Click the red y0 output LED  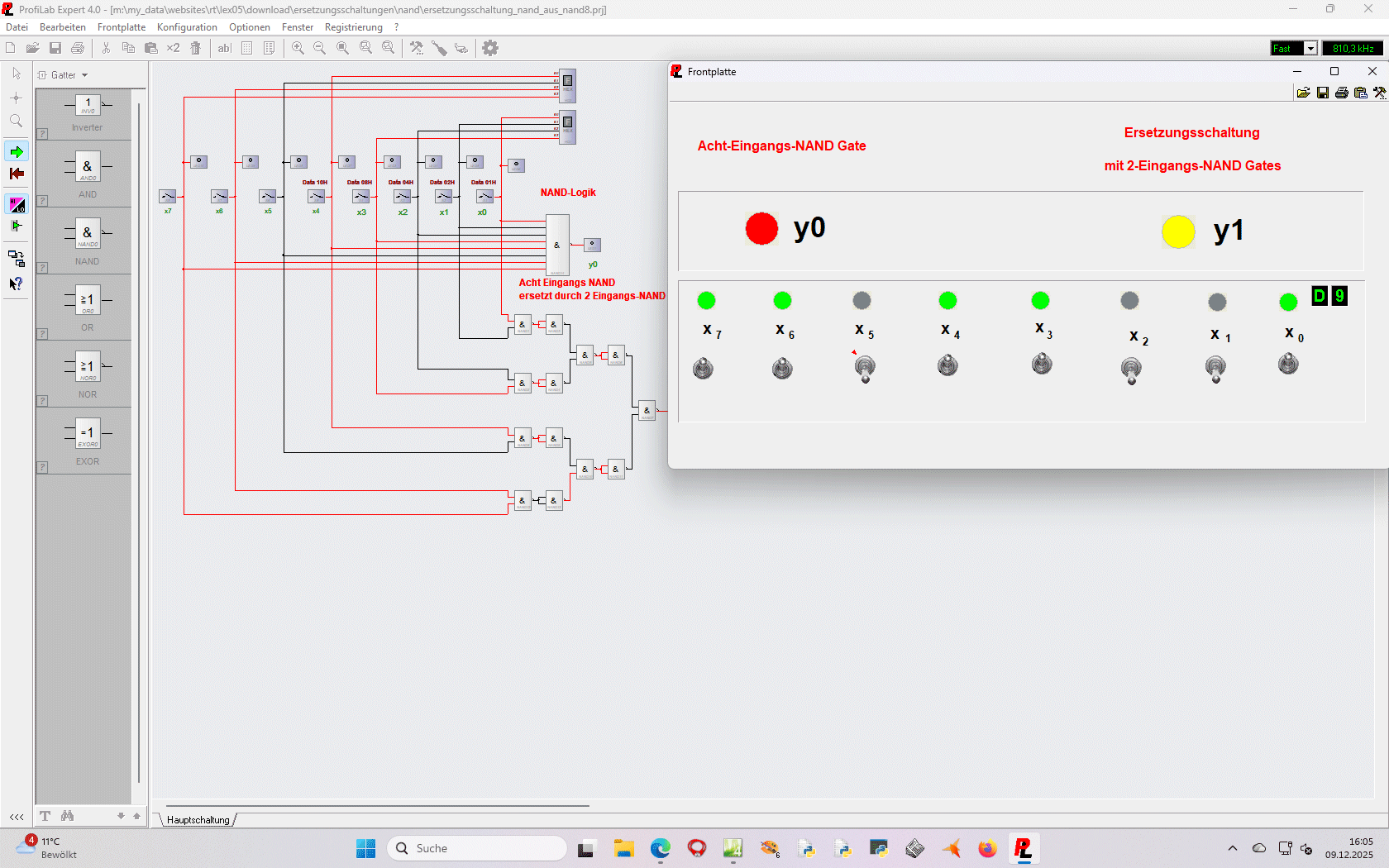tap(761, 229)
